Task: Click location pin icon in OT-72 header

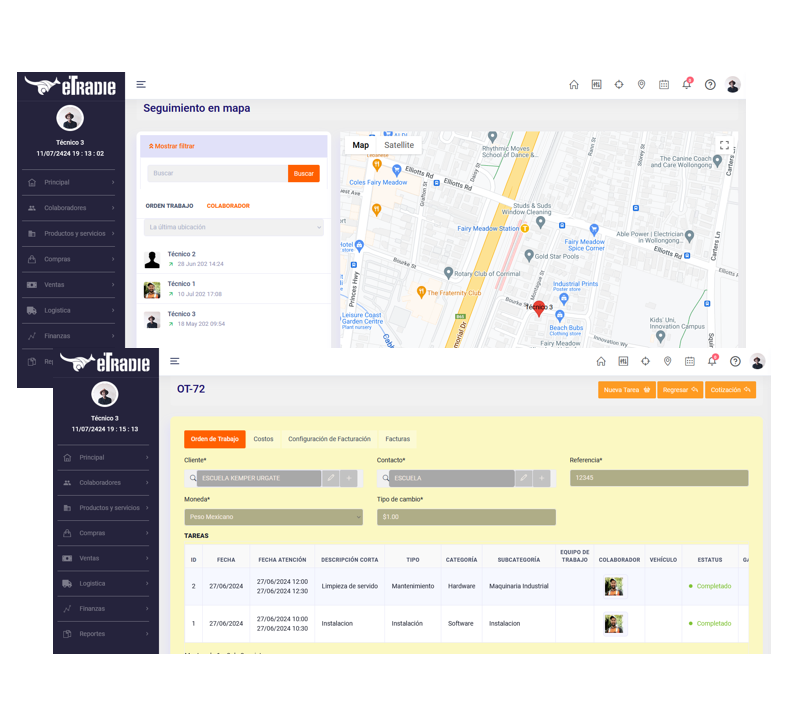Action: 667,361
